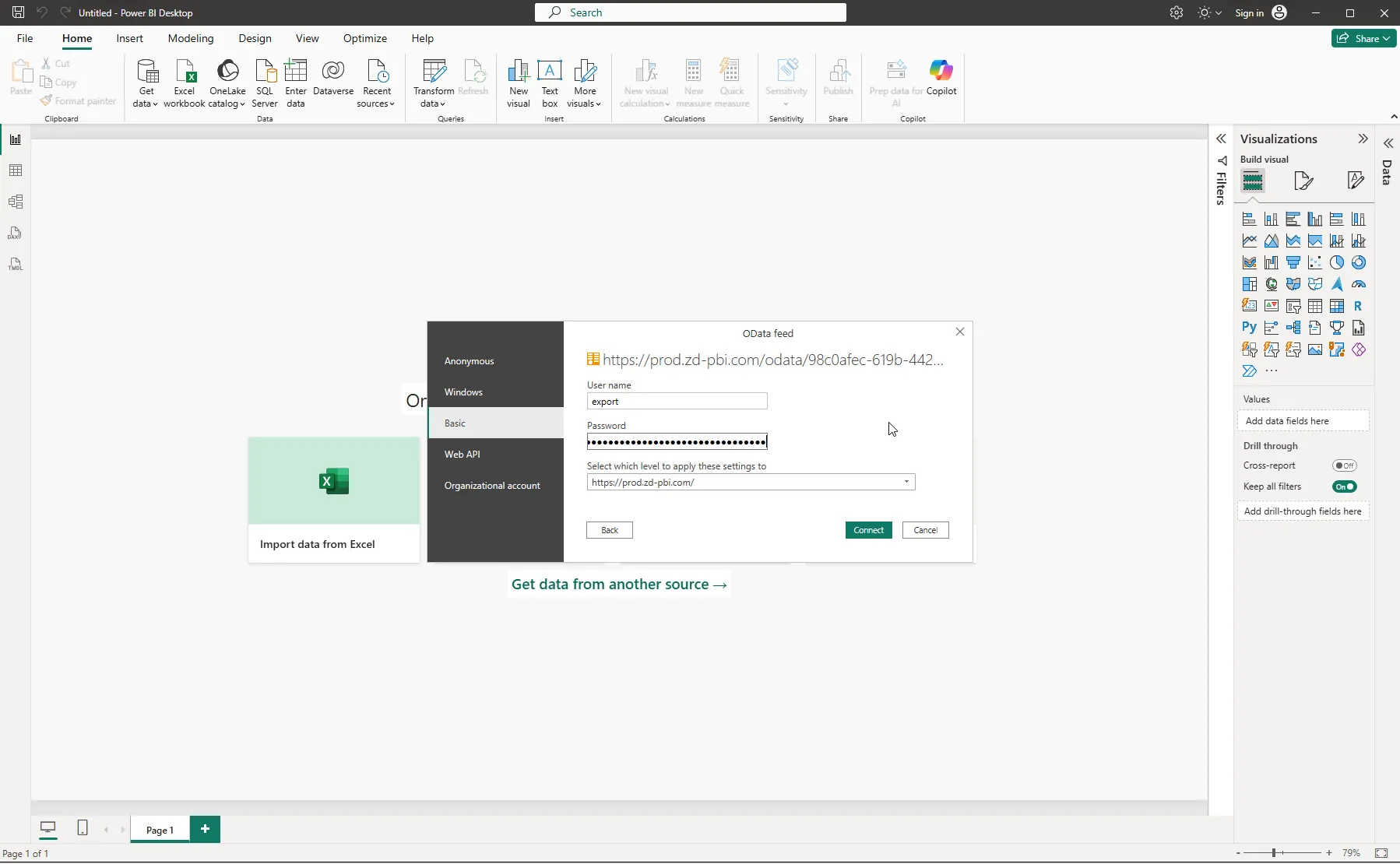Click the zoom slider handle
Viewport: 1400px width, 864px height.
click(1274, 853)
